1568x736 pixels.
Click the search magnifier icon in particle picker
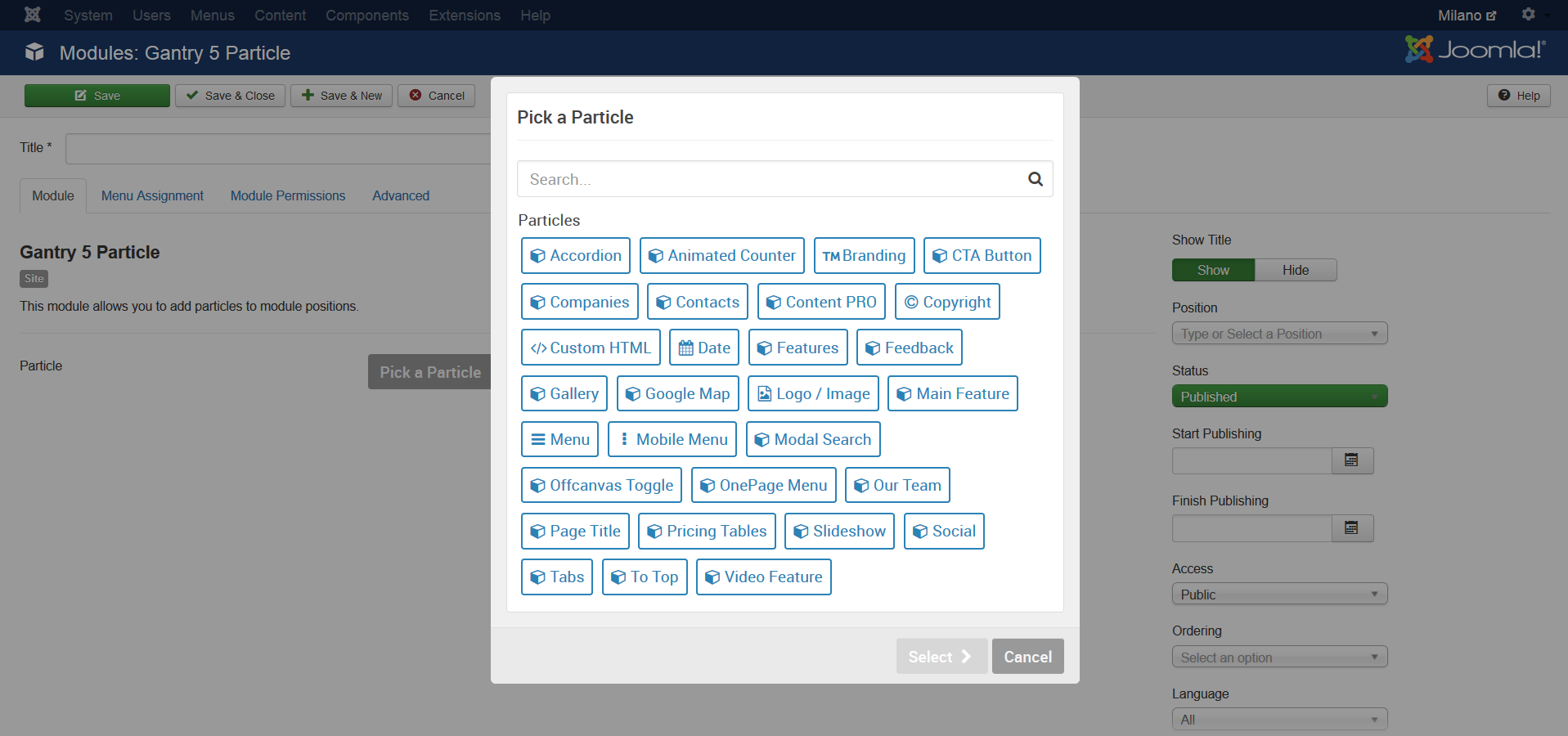coord(1035,179)
